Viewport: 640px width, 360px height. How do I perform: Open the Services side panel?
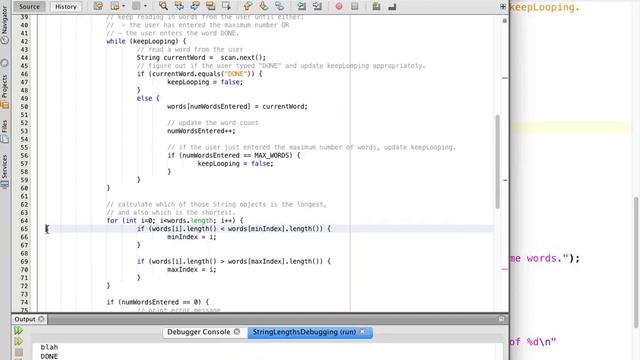[x=4, y=171]
